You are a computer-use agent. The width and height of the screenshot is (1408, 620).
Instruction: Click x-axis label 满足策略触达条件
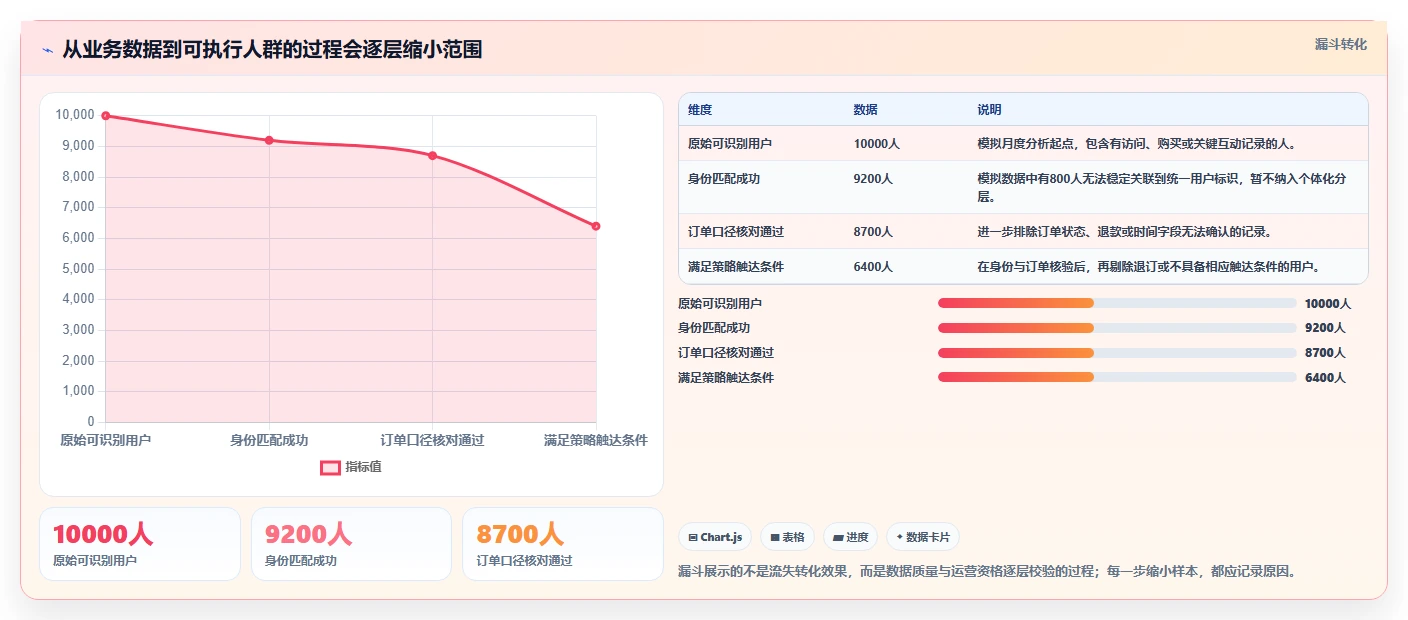coord(596,441)
